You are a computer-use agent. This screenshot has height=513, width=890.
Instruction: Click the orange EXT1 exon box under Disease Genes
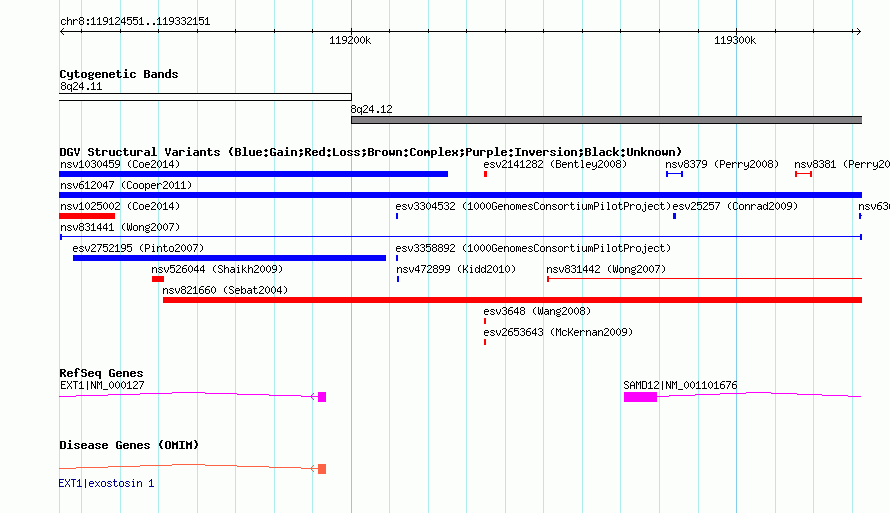[x=322, y=469]
